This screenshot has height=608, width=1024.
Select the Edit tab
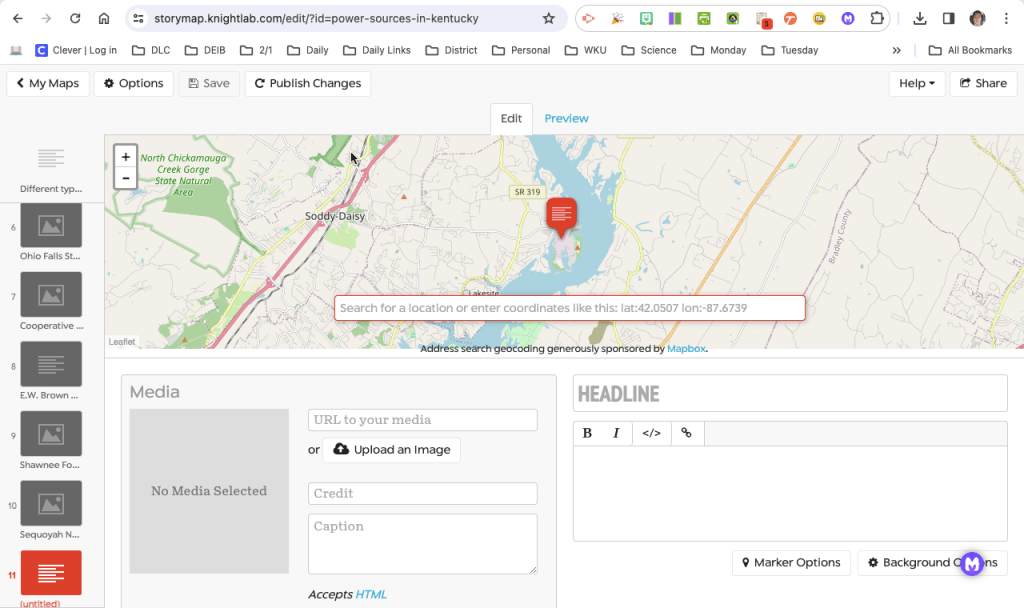pos(511,118)
